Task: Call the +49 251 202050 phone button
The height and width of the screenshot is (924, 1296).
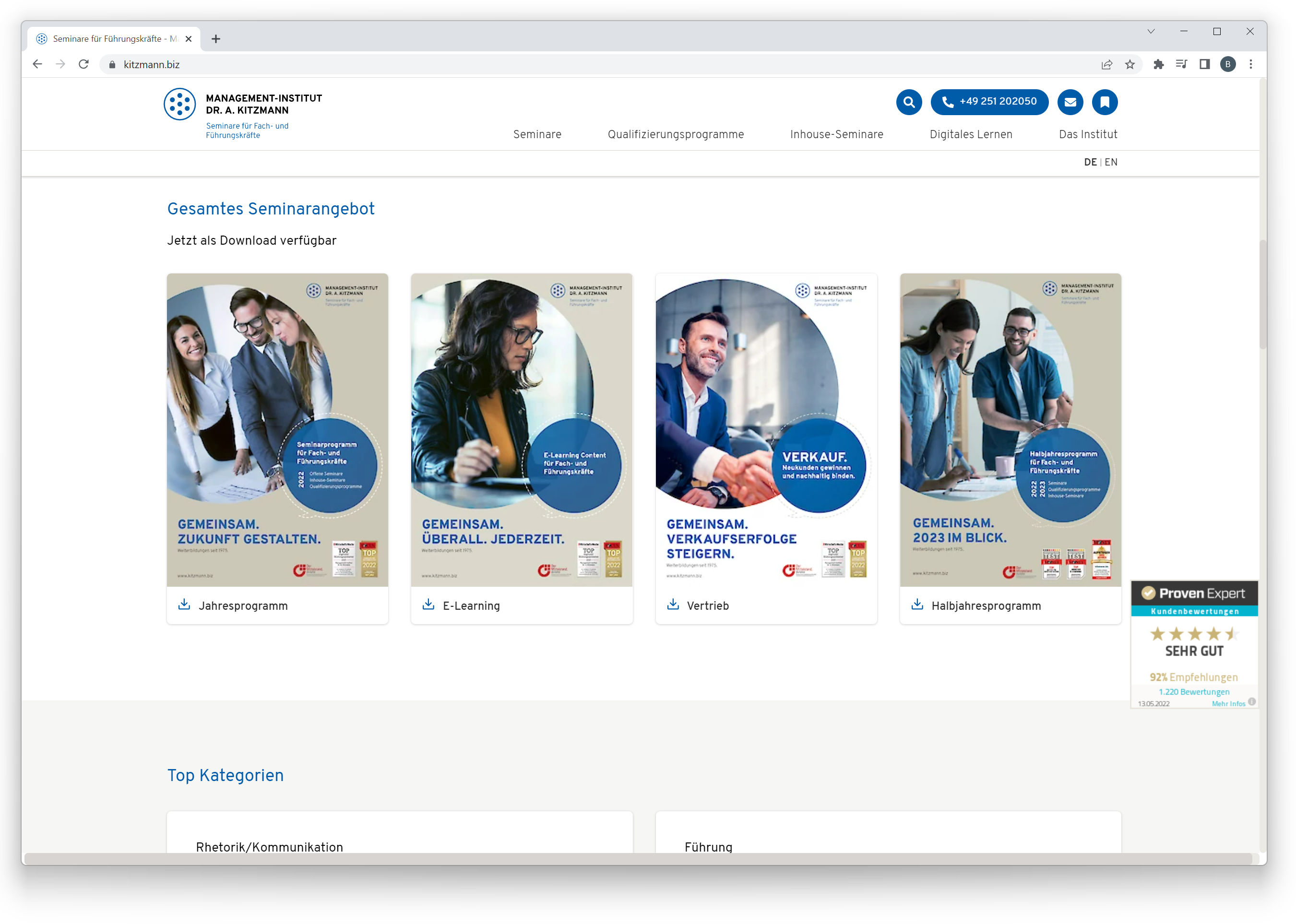Action: (989, 102)
